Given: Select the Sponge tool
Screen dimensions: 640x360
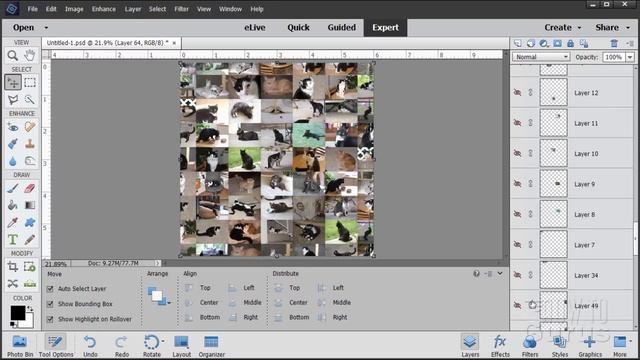Looking at the screenshot, I should click(29, 161).
